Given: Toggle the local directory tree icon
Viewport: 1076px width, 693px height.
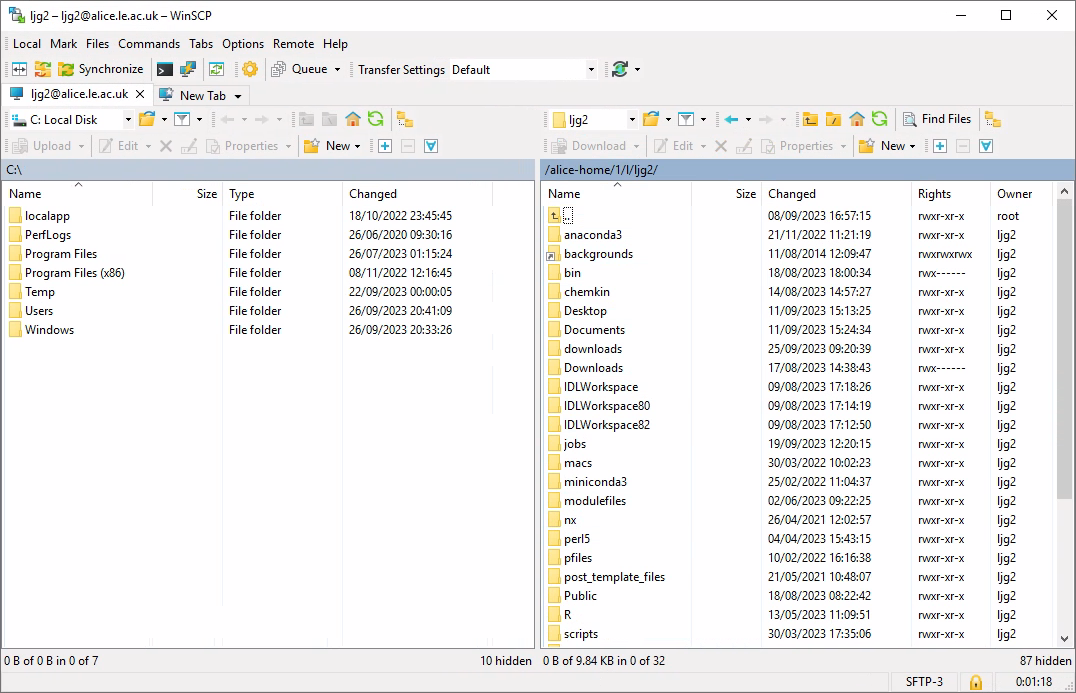Looking at the screenshot, I should [405, 119].
